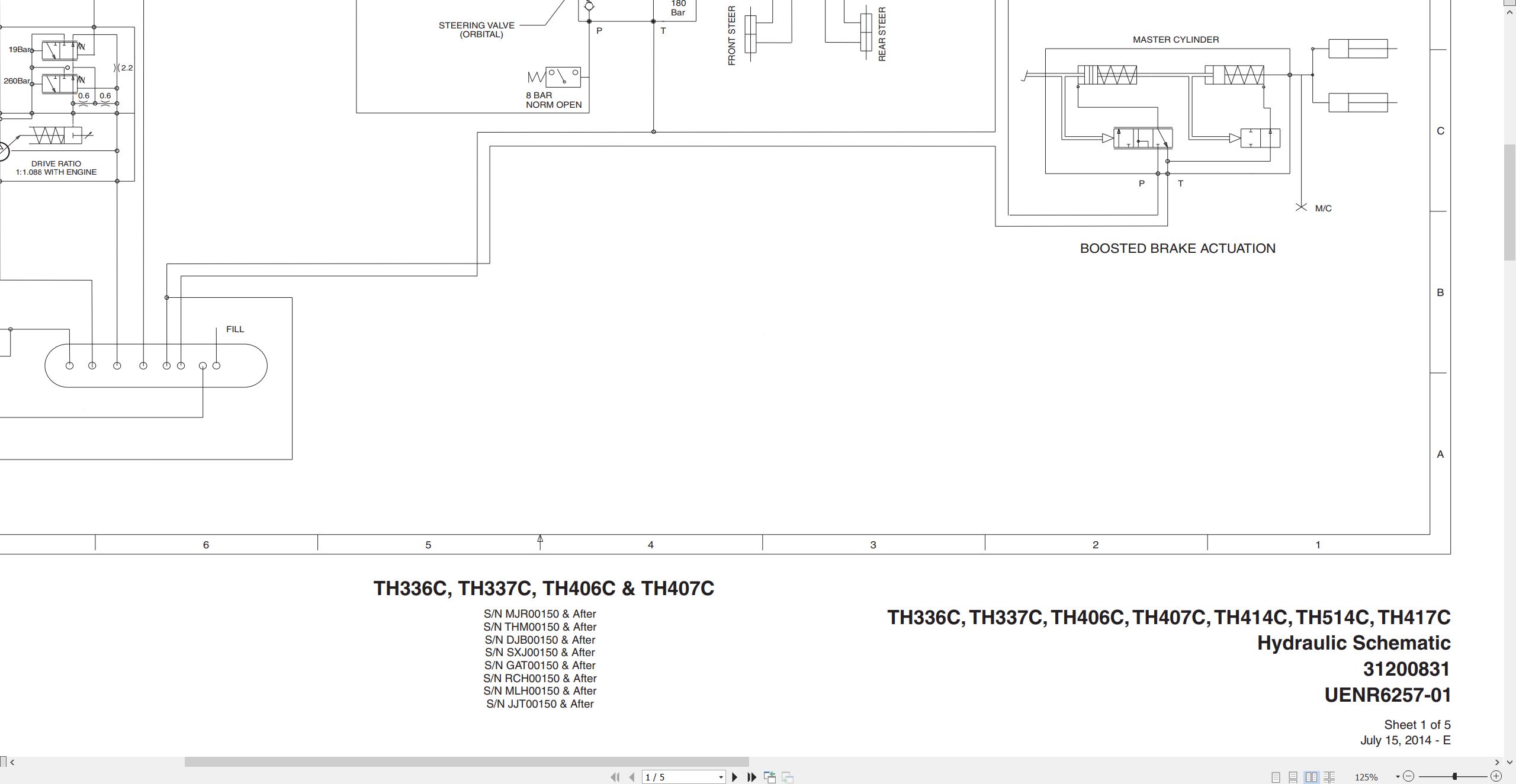Viewport: 1516px width, 784px height.
Task: Click grid row letter C
Action: coord(1441,131)
